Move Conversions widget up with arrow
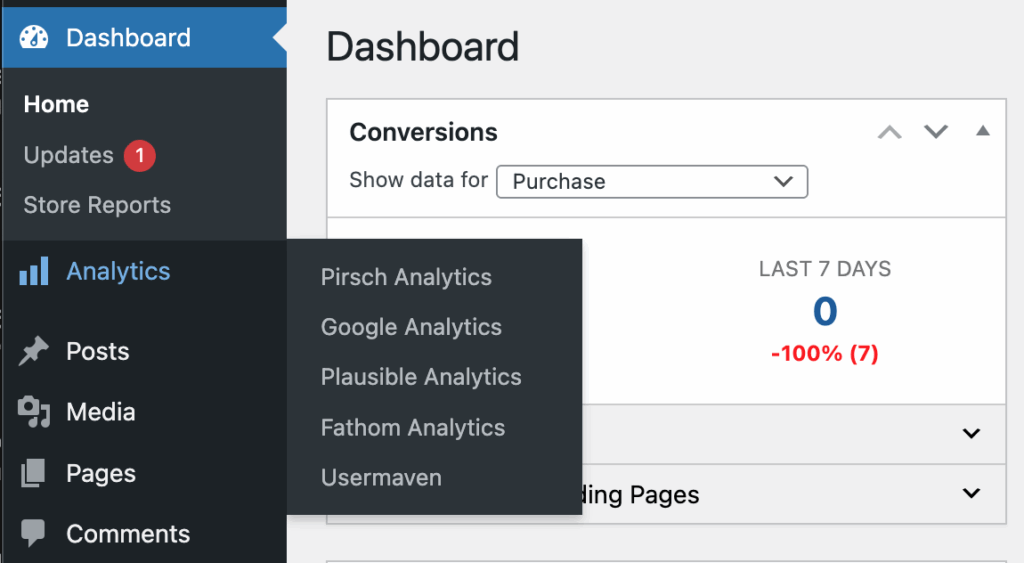Screen dimensions: 1024x563 click(889, 132)
